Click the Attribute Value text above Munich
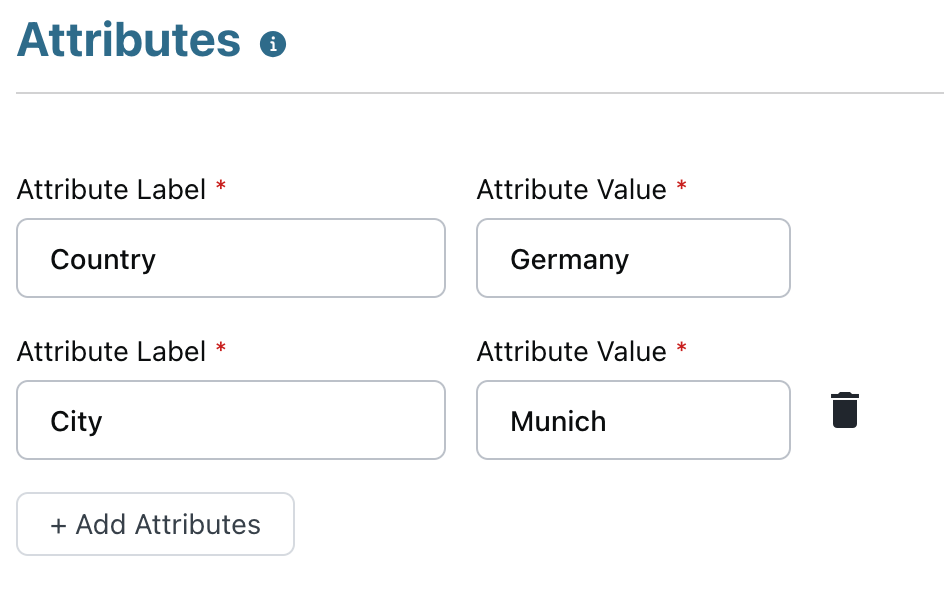The image size is (944, 592). coord(571,351)
